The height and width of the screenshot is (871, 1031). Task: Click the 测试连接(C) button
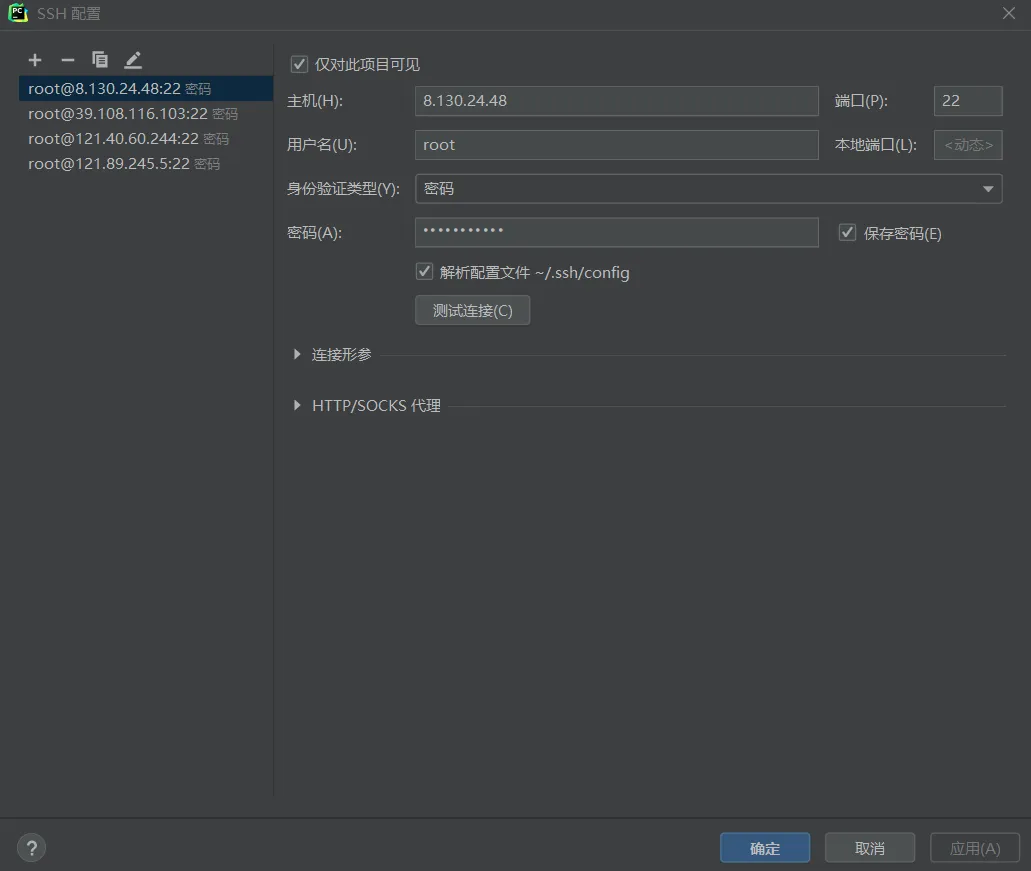472,310
